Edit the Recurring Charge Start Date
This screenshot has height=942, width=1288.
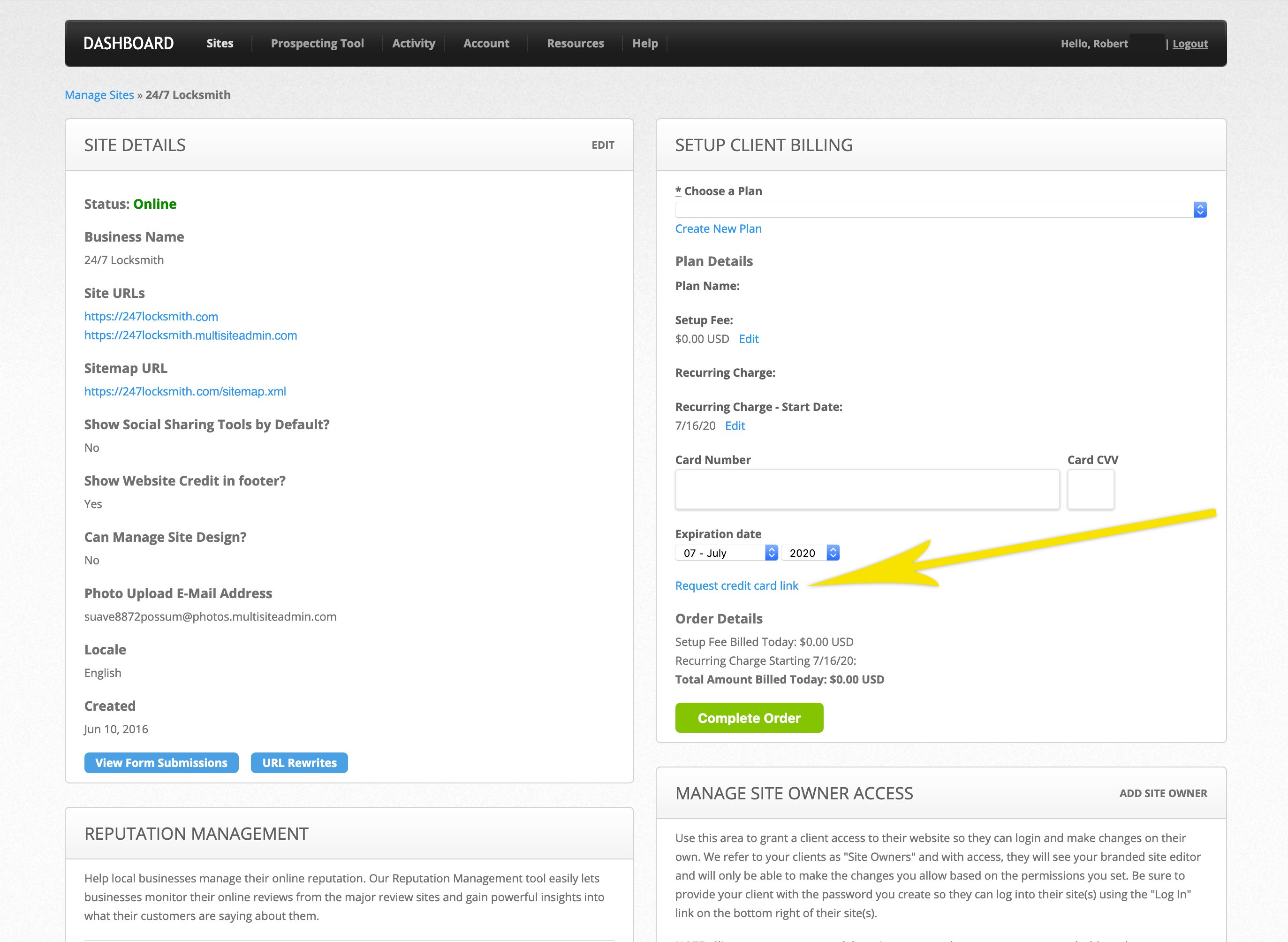point(735,425)
